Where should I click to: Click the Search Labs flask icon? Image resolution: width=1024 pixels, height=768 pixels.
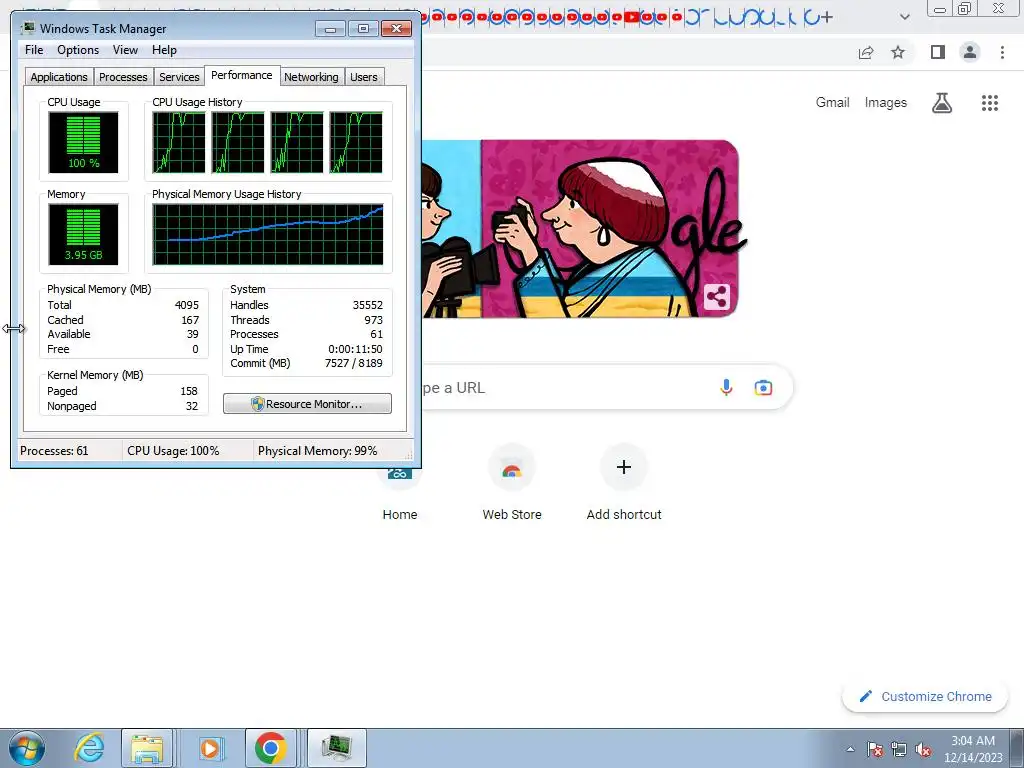[x=942, y=103]
